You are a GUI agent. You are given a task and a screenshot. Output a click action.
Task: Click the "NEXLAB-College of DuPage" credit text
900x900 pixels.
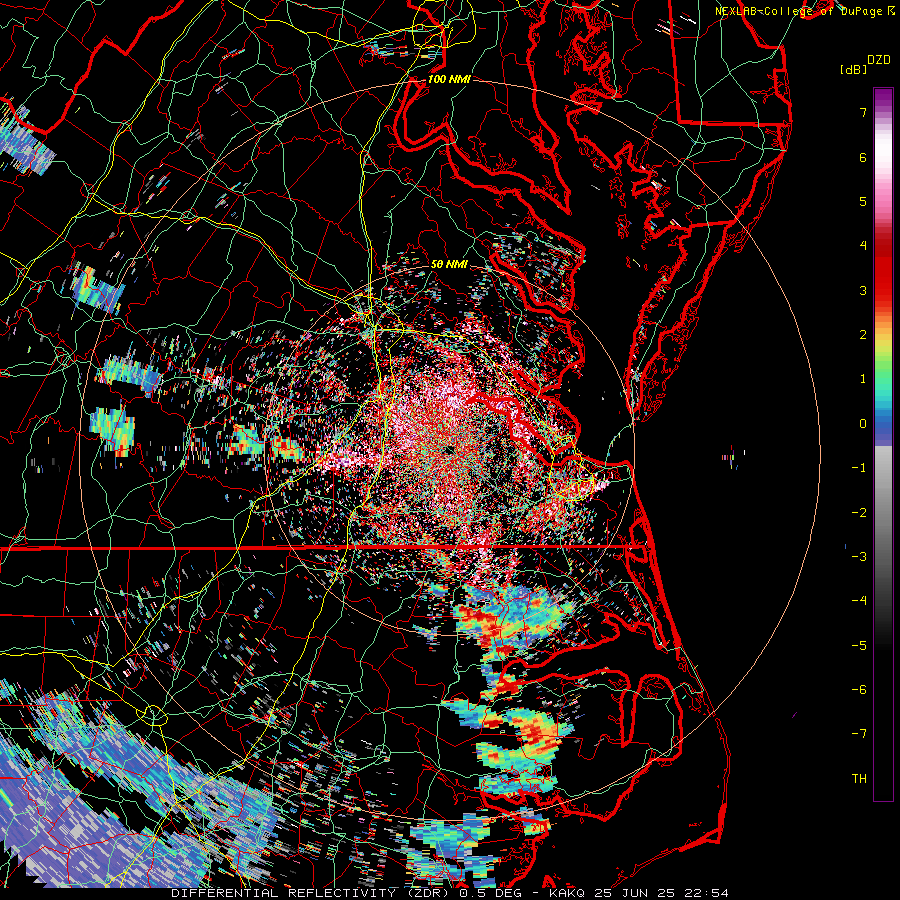click(x=799, y=11)
